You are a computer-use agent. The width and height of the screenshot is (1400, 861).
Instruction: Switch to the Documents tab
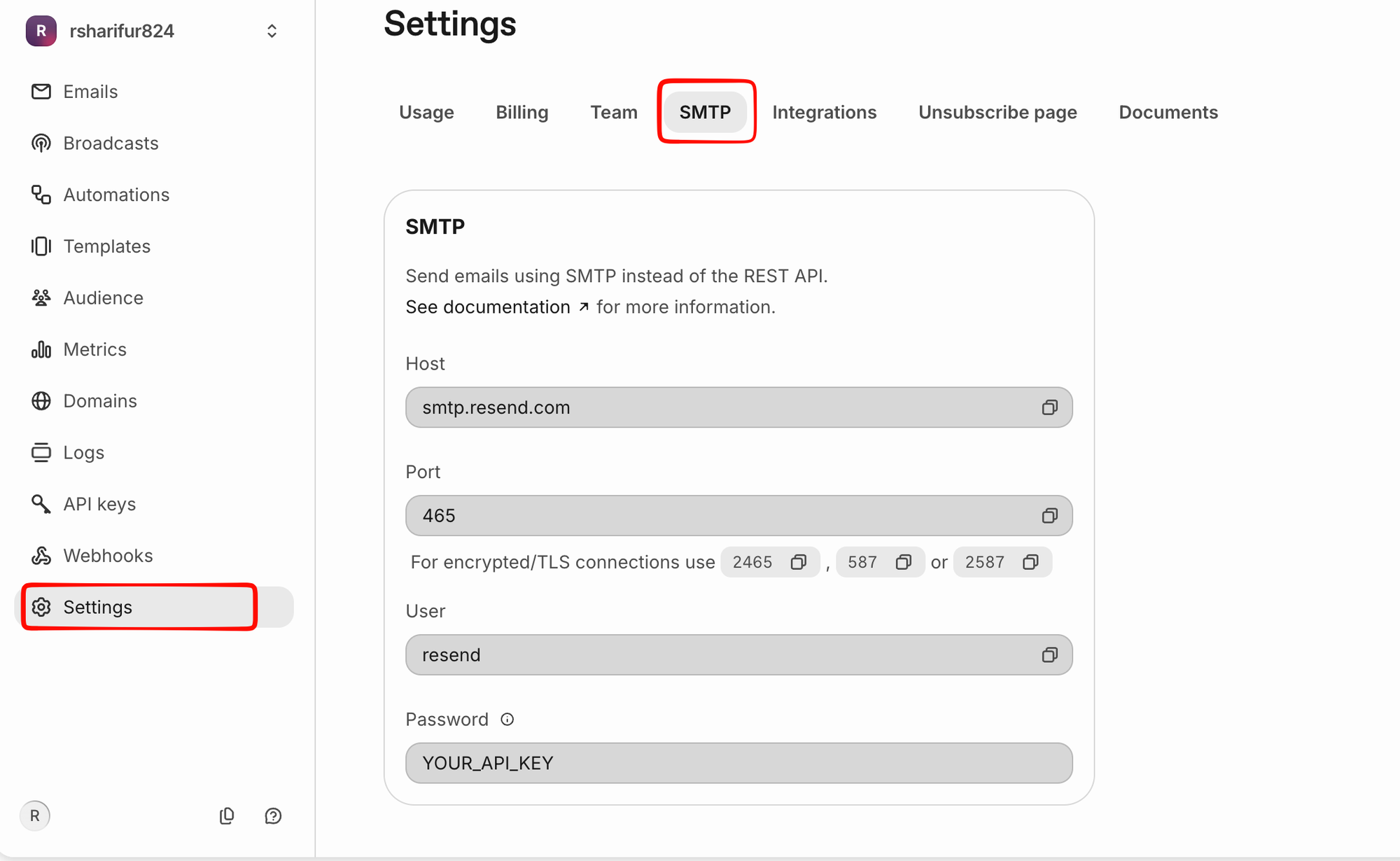pyautogui.click(x=1168, y=112)
